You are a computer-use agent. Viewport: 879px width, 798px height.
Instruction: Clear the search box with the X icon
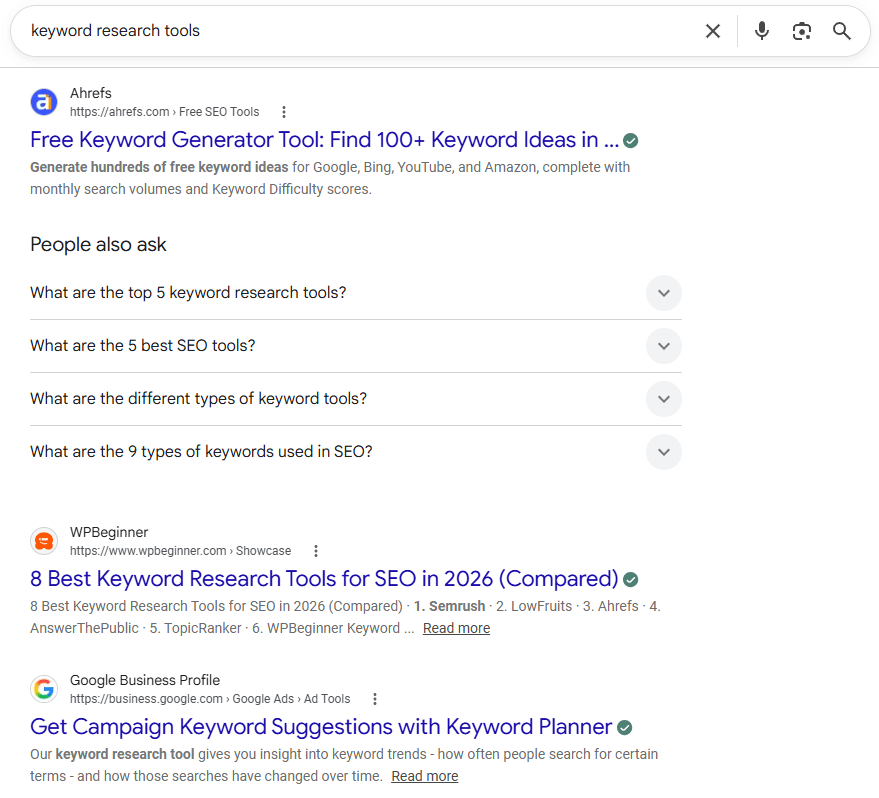(713, 31)
